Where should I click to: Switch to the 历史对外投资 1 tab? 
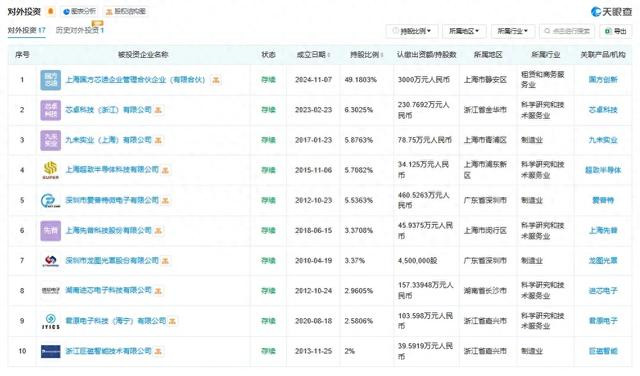[x=80, y=30]
